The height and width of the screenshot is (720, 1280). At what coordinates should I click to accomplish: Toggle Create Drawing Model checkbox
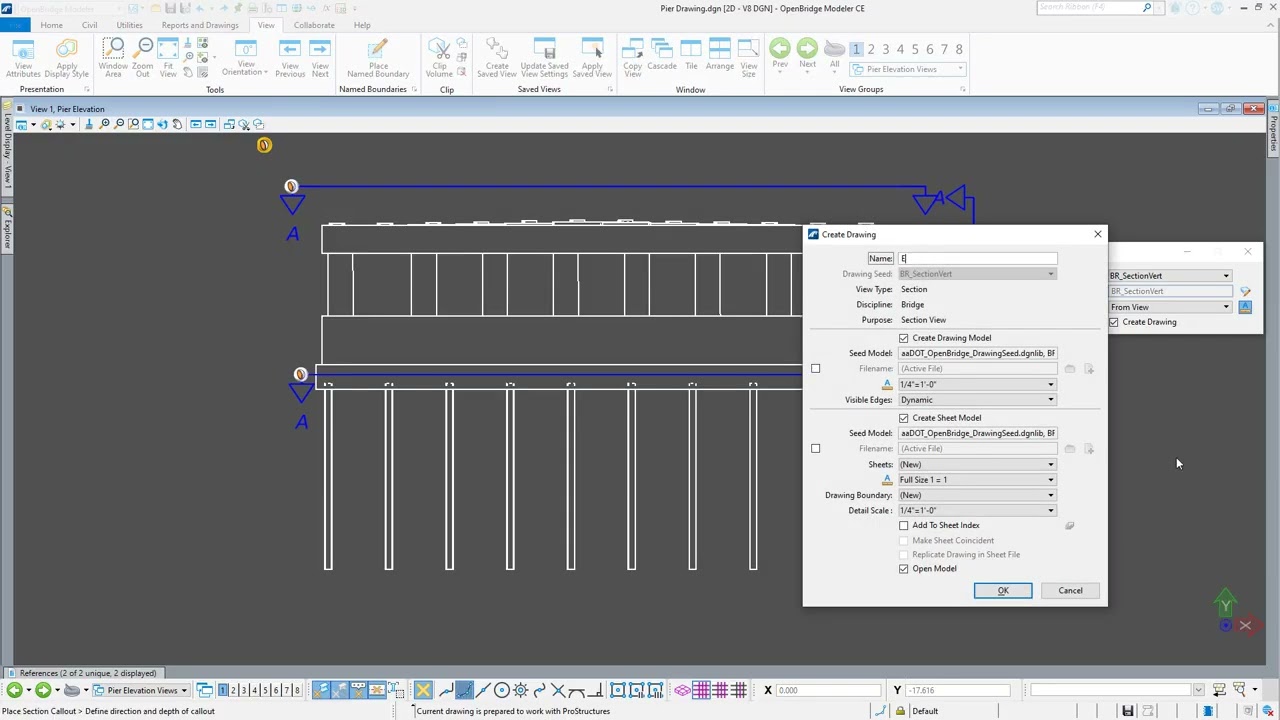coord(904,338)
